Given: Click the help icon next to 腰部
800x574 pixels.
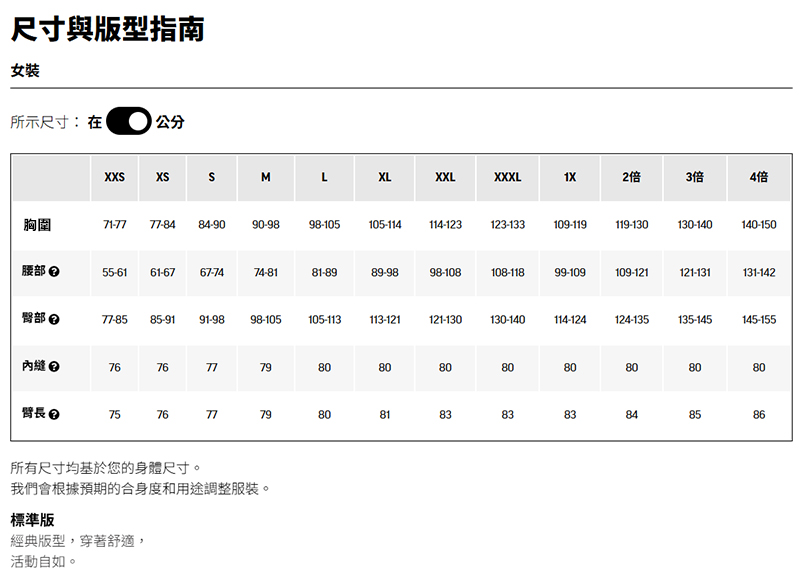Looking at the screenshot, I should [x=54, y=273].
